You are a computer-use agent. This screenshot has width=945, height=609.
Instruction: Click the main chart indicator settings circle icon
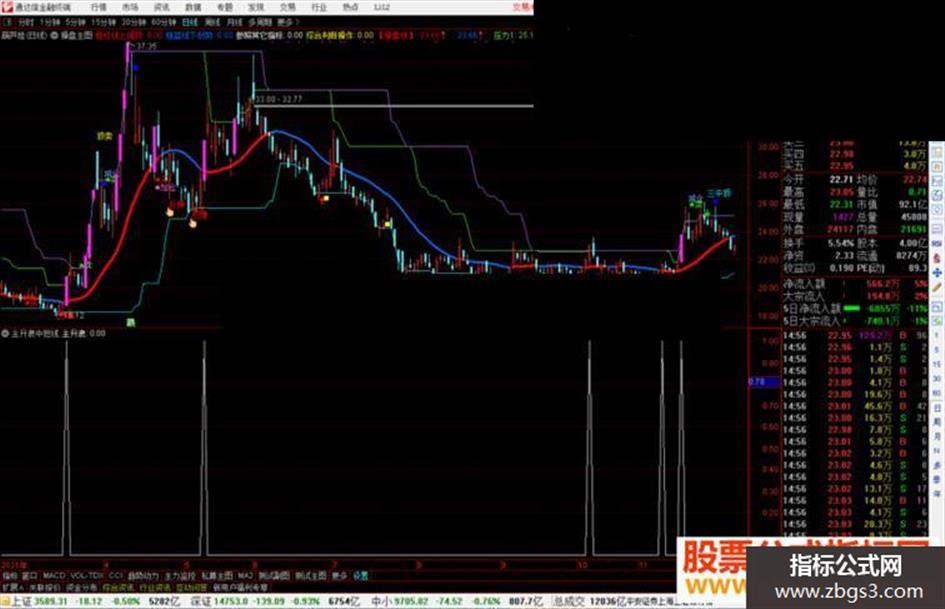[54, 36]
